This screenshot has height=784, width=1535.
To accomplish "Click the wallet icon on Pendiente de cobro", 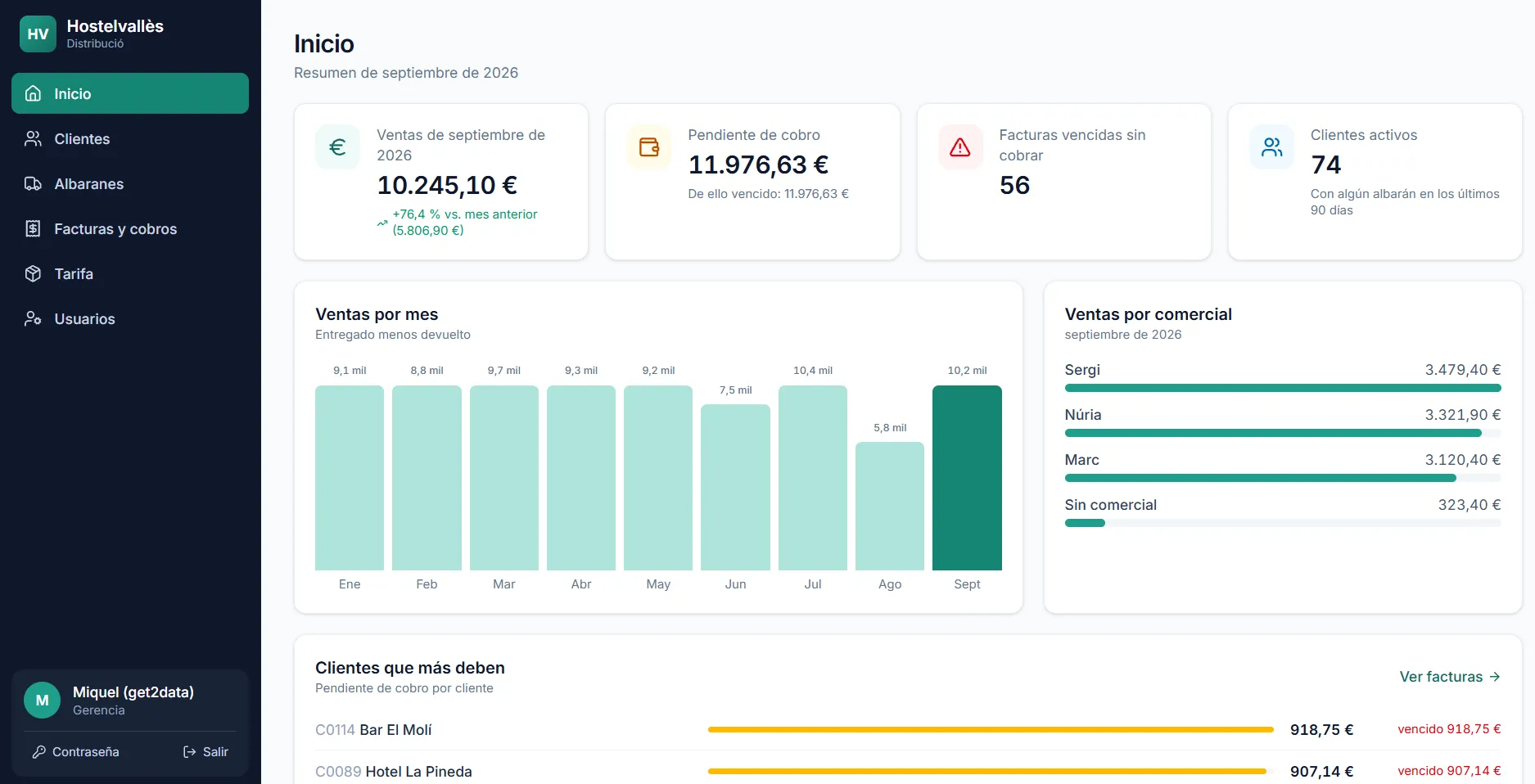I will point(649,147).
